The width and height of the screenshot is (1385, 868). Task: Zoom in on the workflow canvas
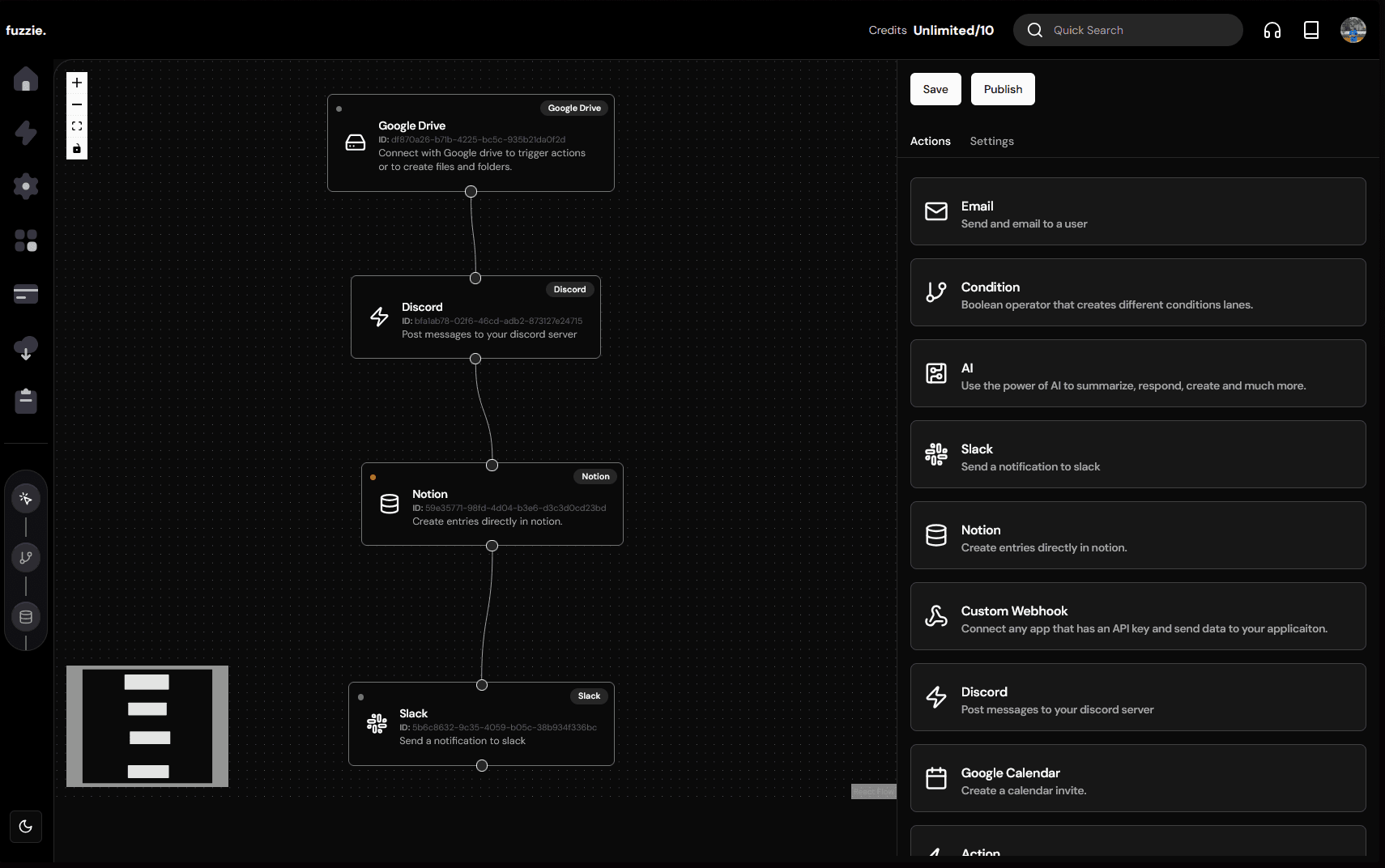pyautogui.click(x=77, y=83)
